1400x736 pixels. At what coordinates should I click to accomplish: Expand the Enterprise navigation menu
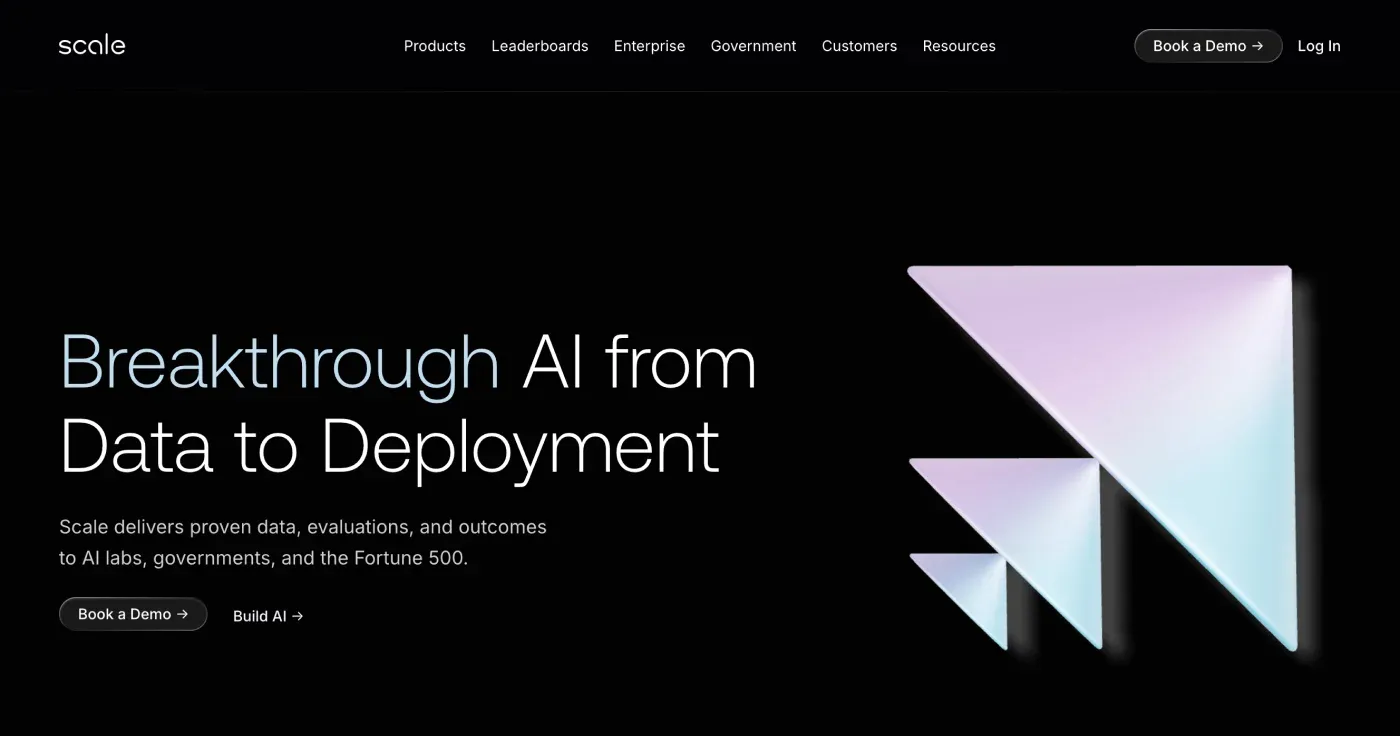[x=649, y=46]
